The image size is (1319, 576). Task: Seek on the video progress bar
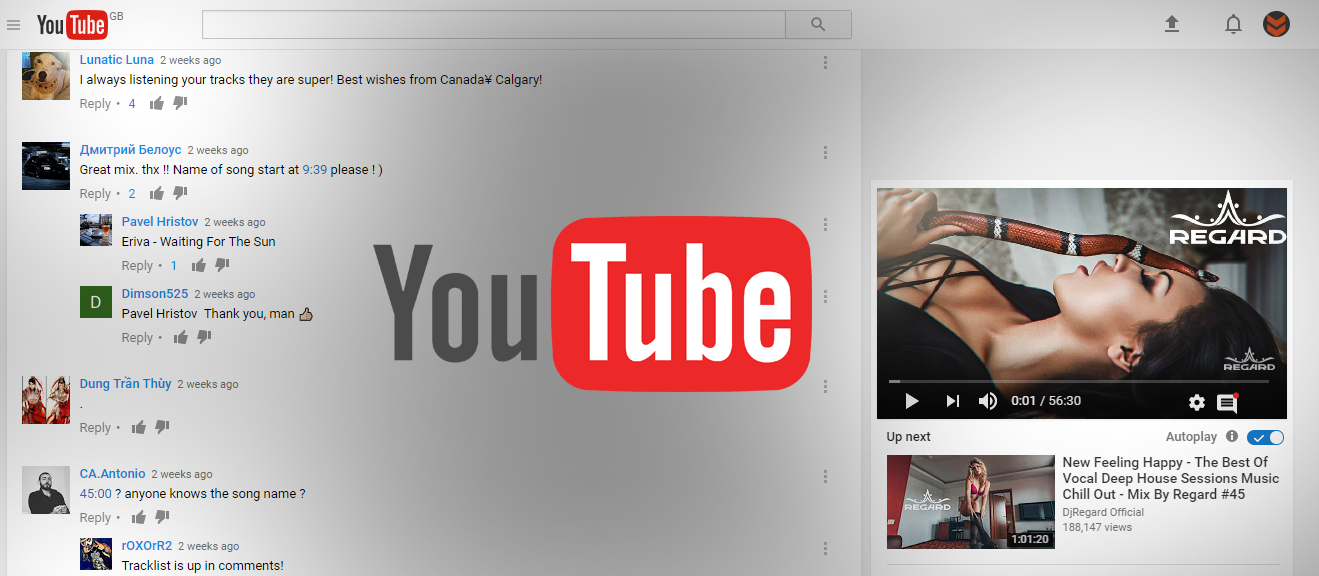[x=1079, y=381]
